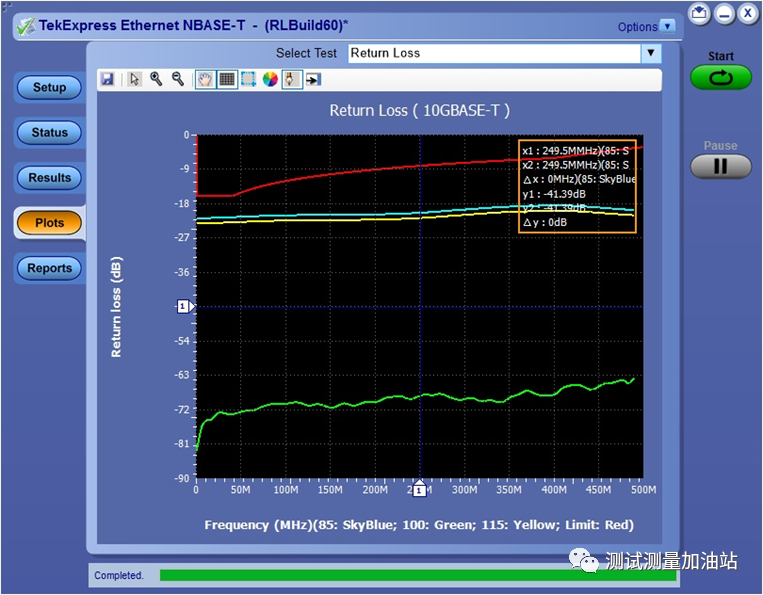Minimize the TekExpress window

(x=724, y=13)
